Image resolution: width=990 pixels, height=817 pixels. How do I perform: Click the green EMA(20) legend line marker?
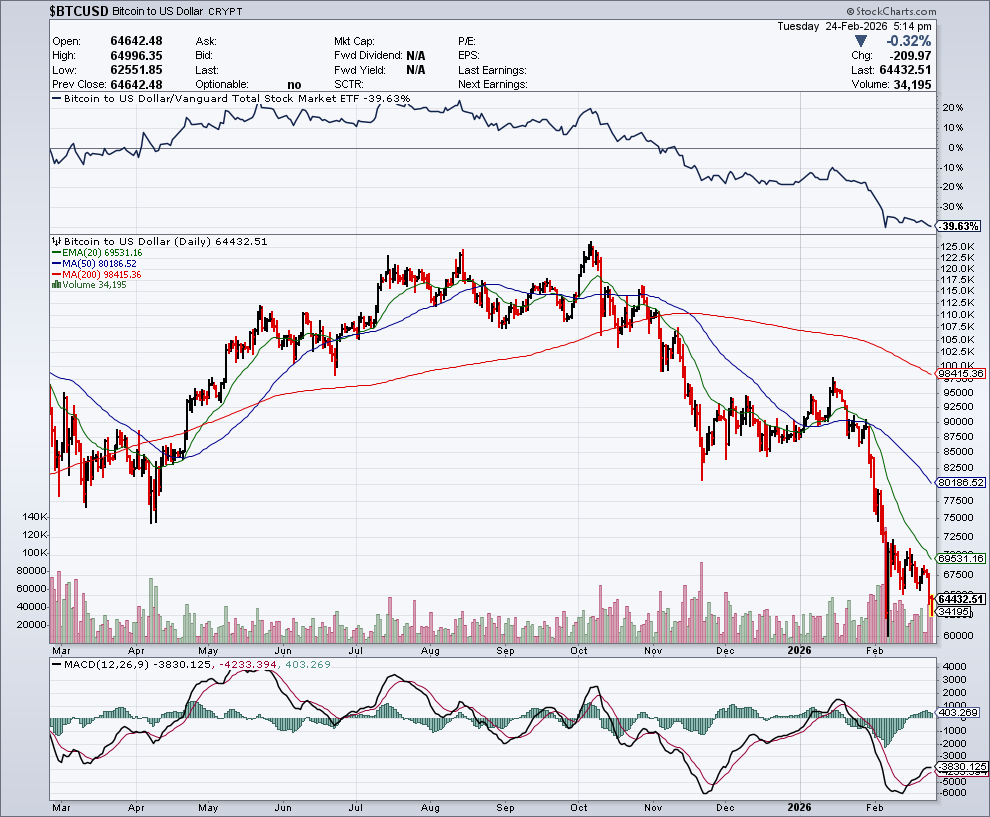tap(55, 253)
